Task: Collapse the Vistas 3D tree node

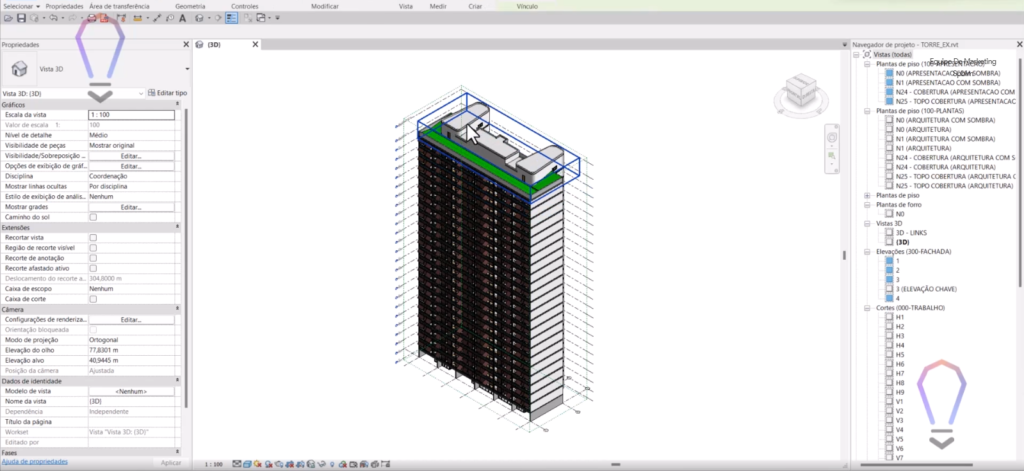Action: click(867, 223)
